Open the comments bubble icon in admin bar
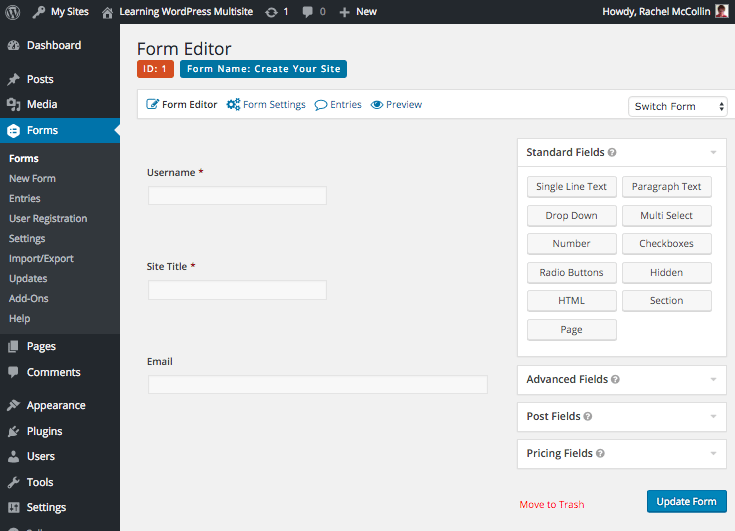 click(x=308, y=12)
